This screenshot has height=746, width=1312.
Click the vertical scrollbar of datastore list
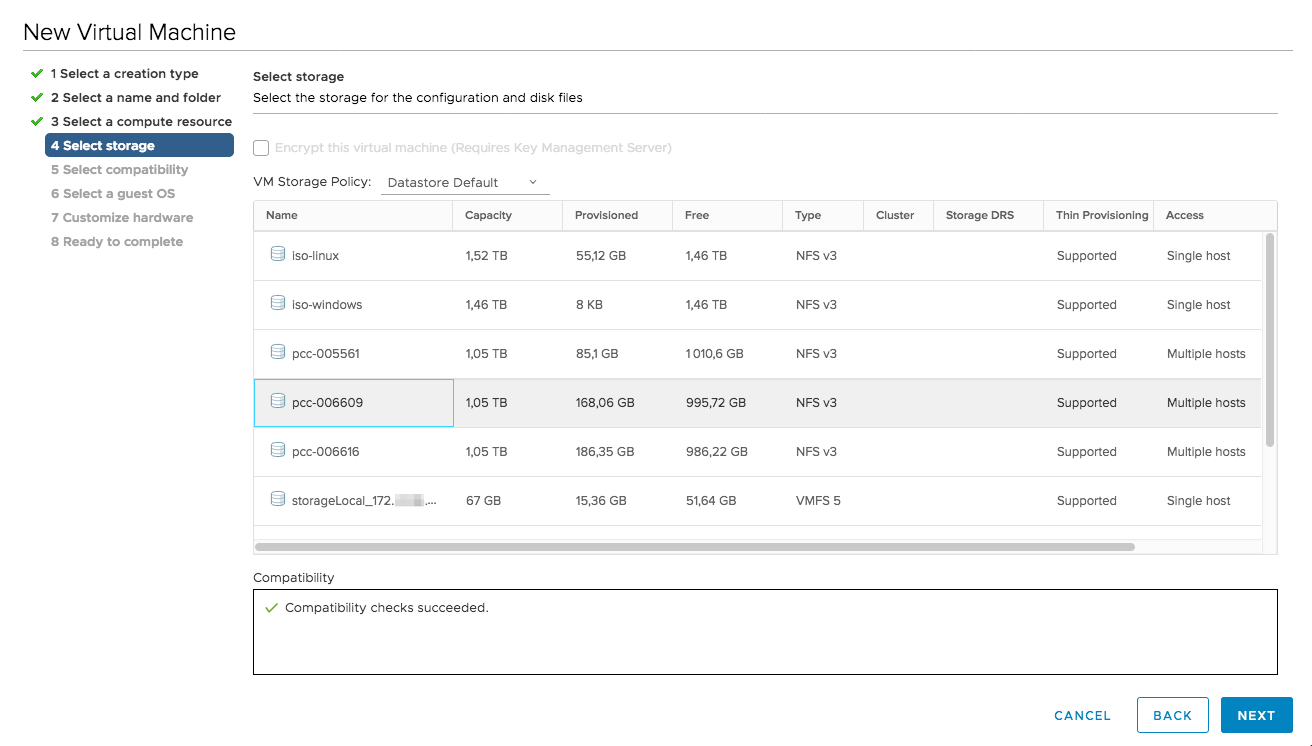1270,340
